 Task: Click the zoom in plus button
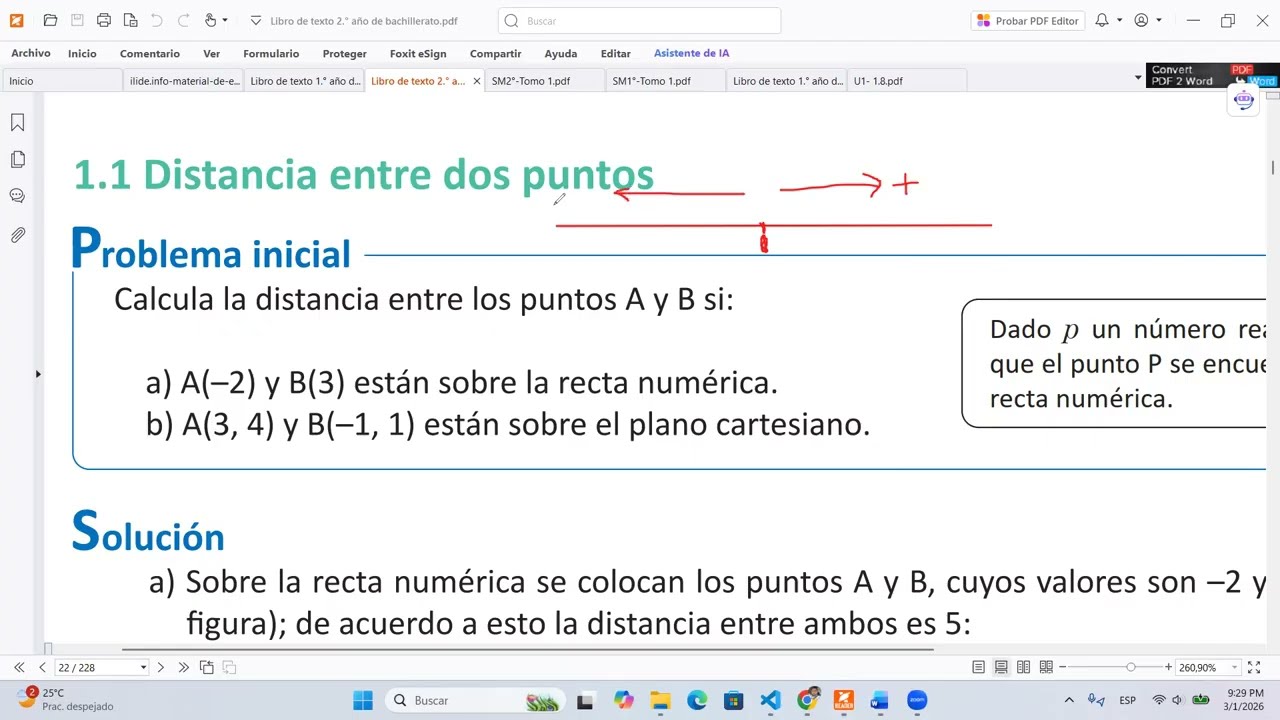(1168, 667)
